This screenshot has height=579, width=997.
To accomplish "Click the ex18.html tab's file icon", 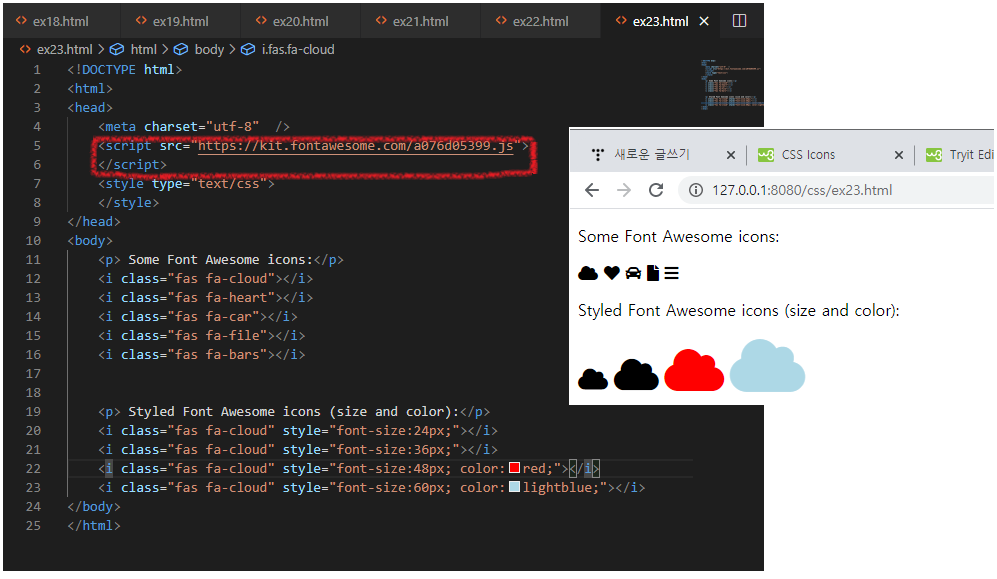I will (22, 21).
